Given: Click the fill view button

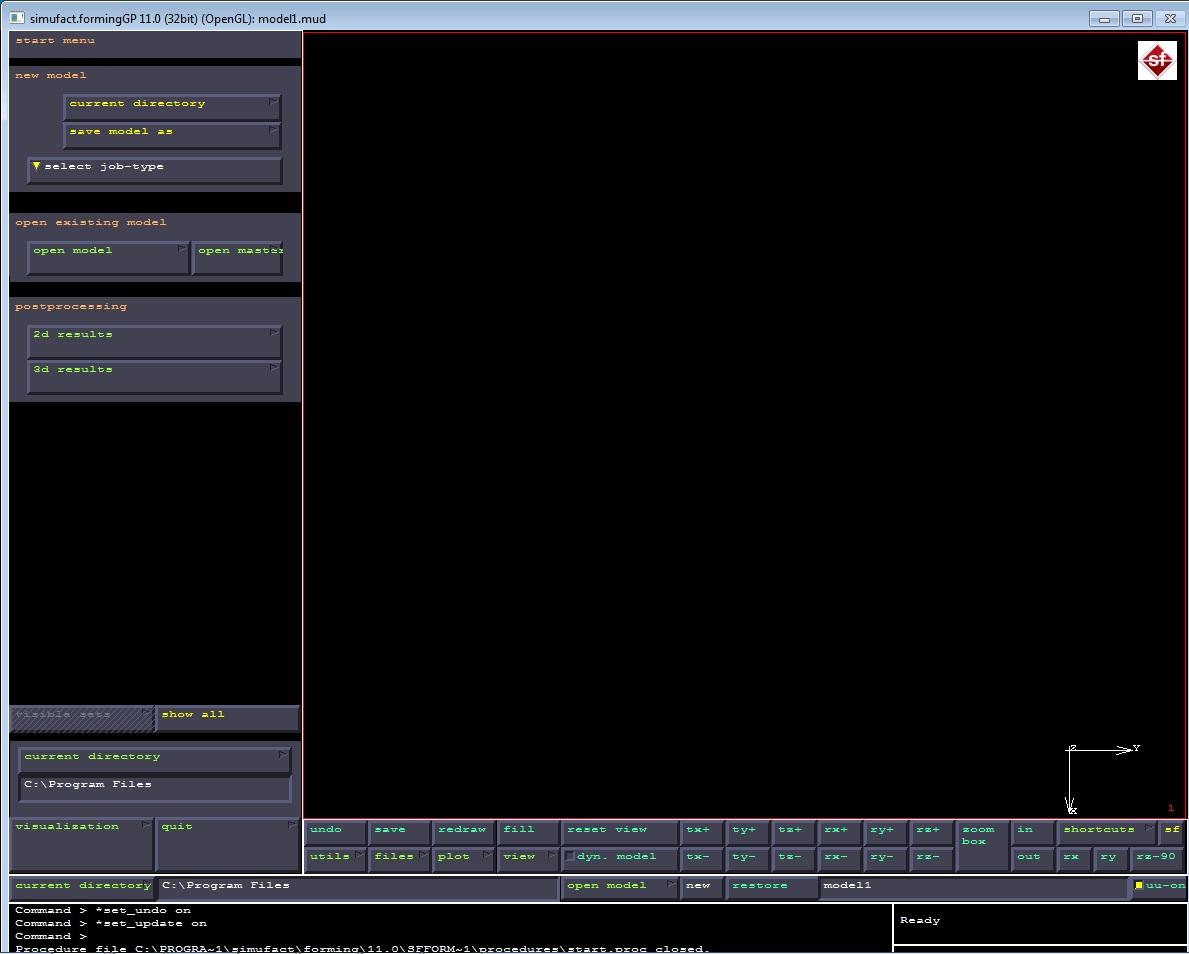Looking at the screenshot, I should tap(526, 830).
